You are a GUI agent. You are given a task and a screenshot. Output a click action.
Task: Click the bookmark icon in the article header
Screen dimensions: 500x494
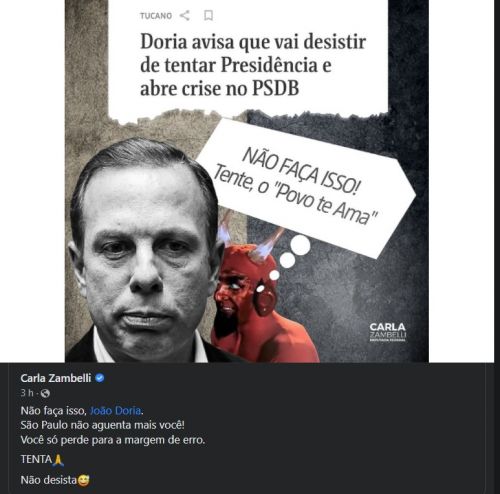209,15
